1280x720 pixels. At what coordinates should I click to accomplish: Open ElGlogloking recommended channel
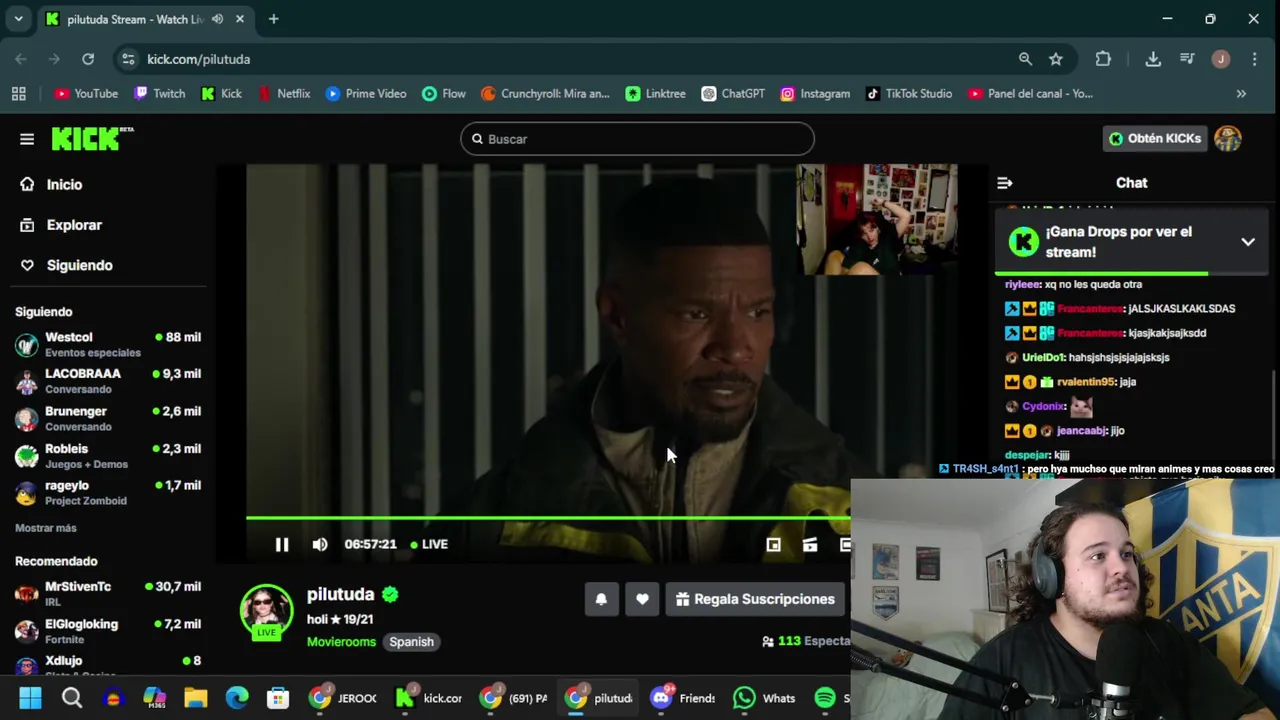click(108, 631)
